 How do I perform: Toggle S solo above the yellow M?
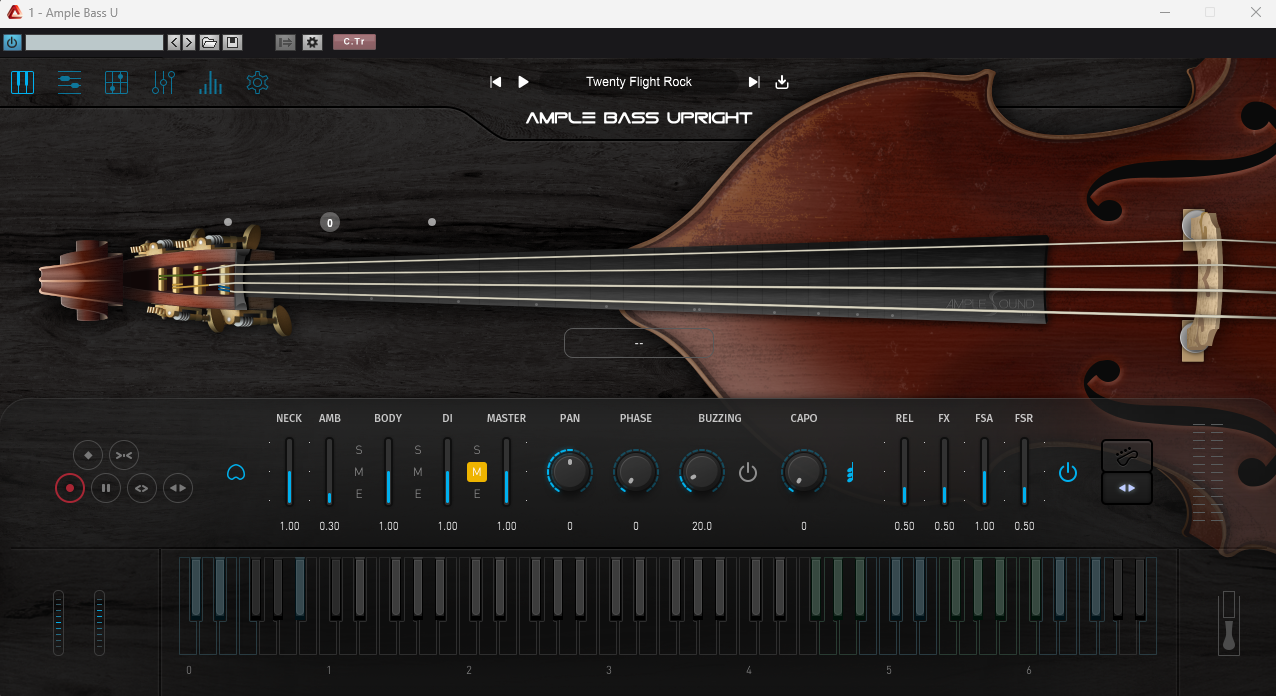point(477,450)
